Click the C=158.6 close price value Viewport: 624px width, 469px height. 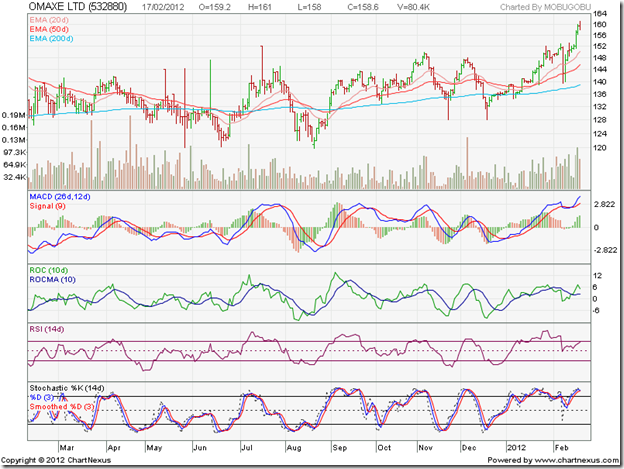pyautogui.click(x=363, y=7)
